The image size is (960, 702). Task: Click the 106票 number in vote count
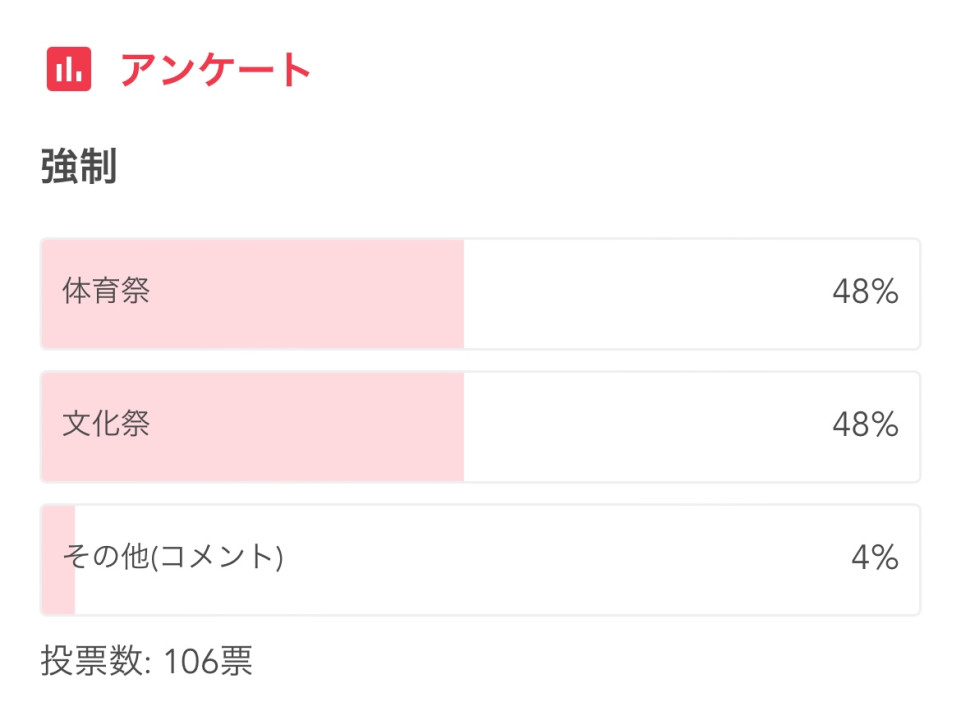(x=208, y=661)
